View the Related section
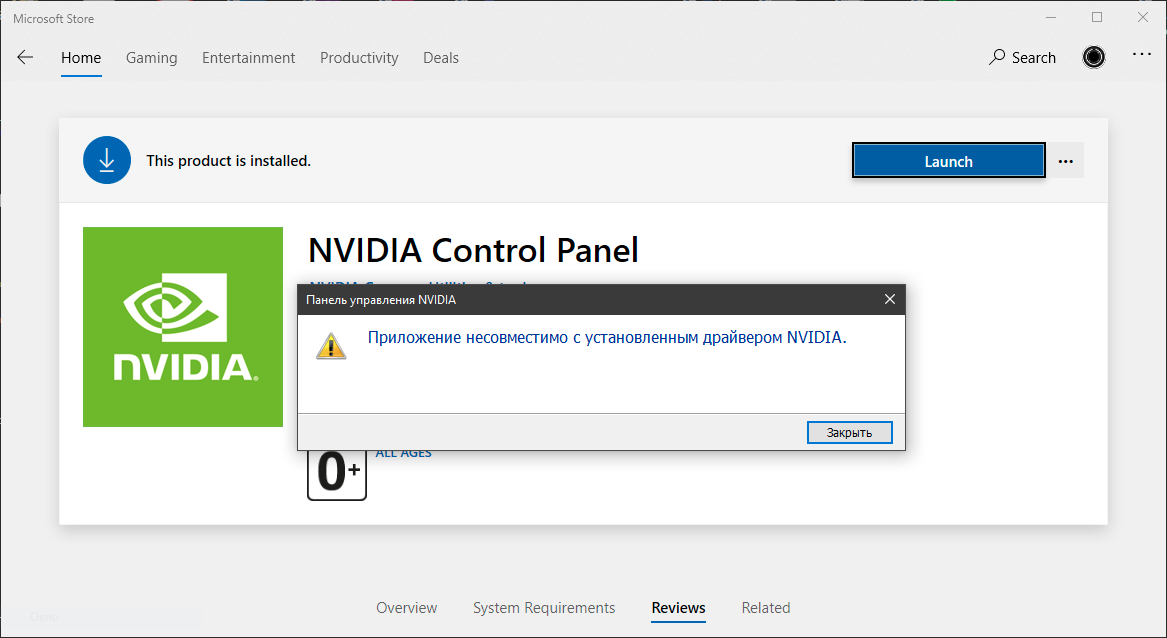This screenshot has width=1167, height=638. click(766, 607)
